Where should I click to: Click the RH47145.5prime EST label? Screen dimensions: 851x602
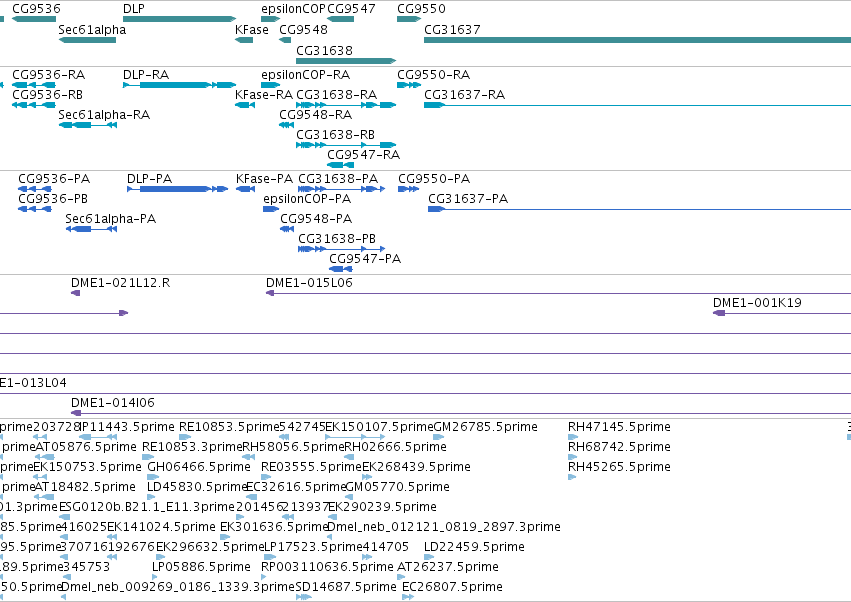[x=619, y=427]
